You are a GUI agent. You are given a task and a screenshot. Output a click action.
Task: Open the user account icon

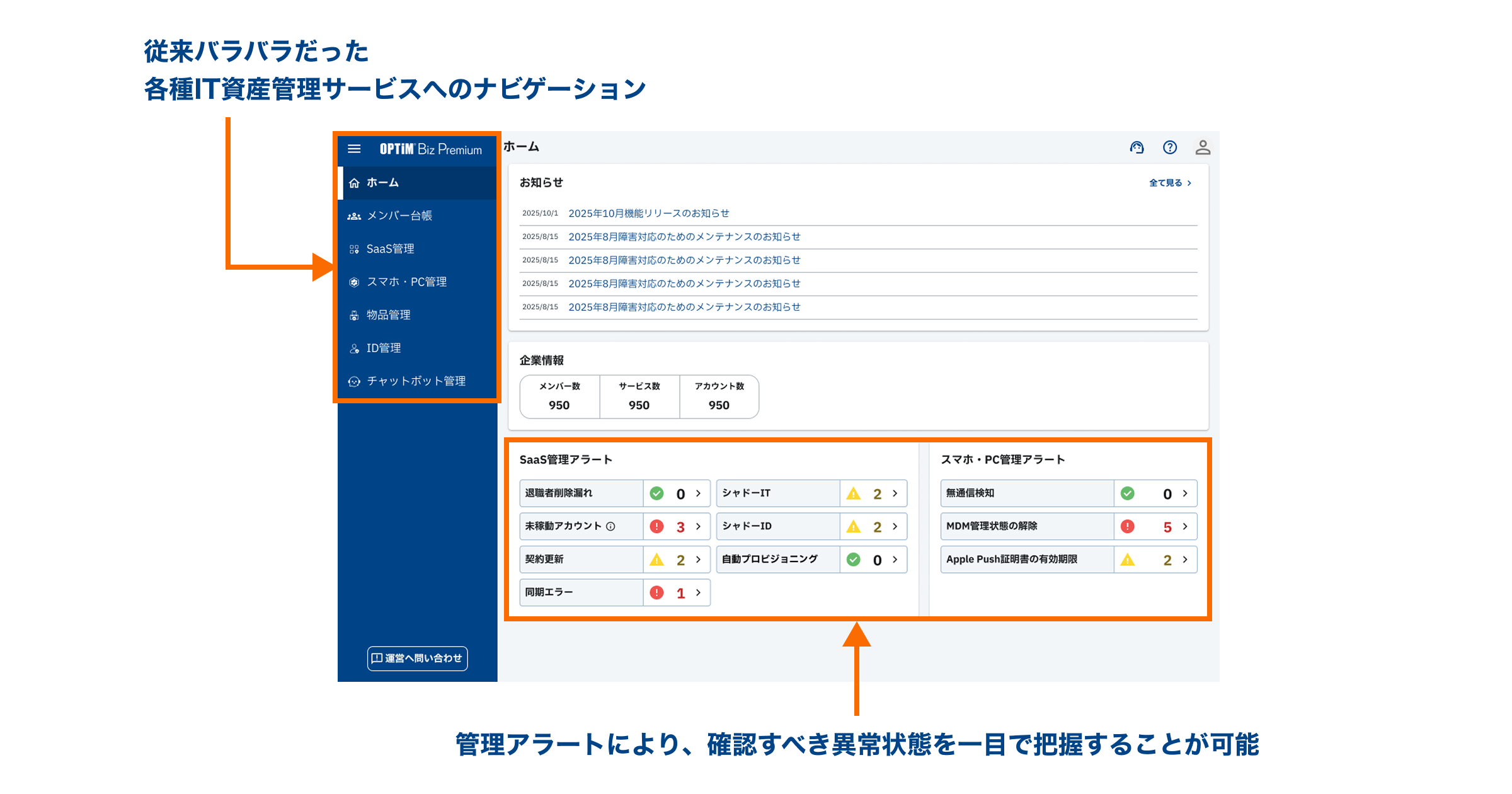pos(1203,147)
